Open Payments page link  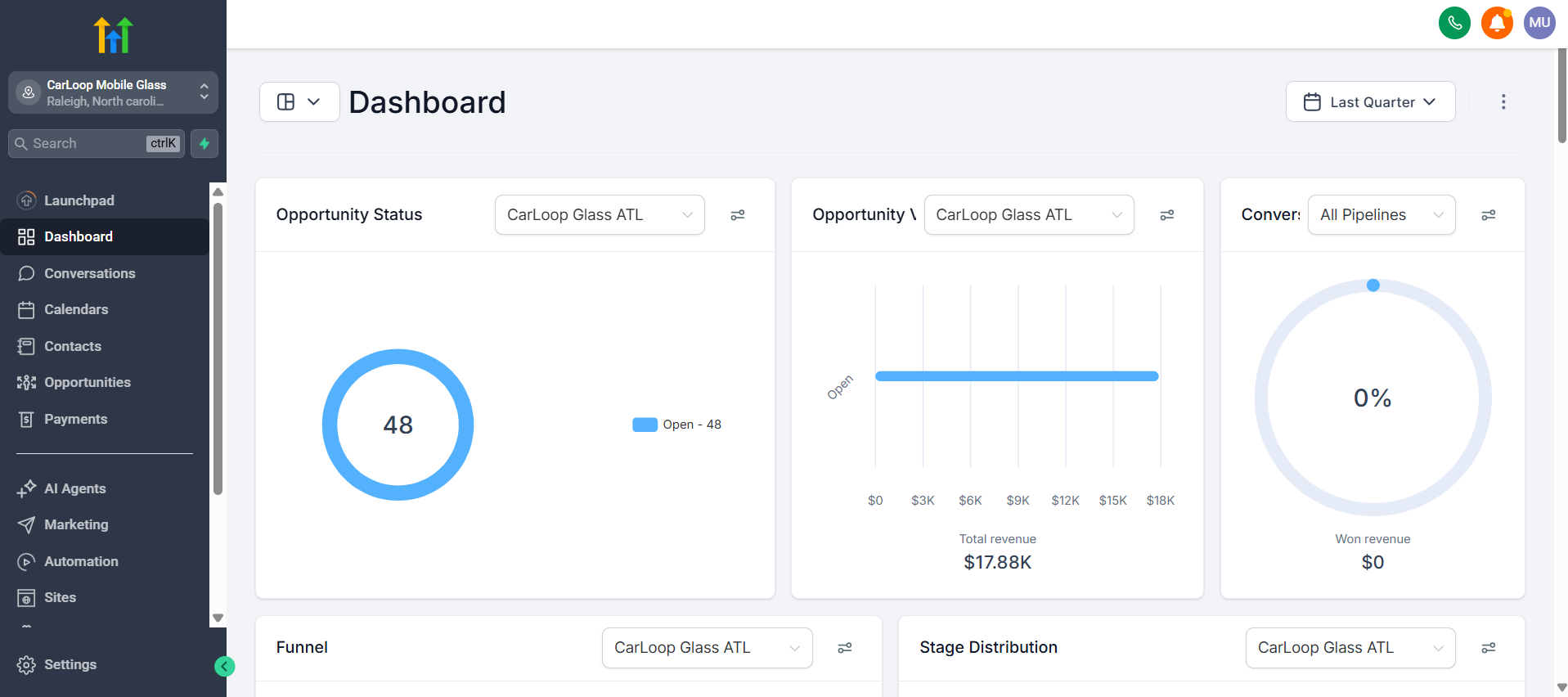pyautogui.click(x=105, y=419)
